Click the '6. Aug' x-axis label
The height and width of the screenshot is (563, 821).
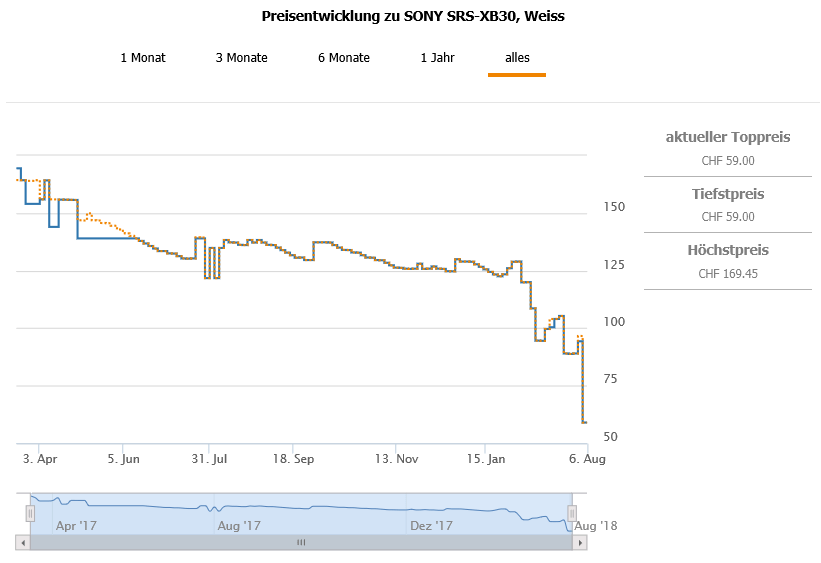tap(589, 459)
